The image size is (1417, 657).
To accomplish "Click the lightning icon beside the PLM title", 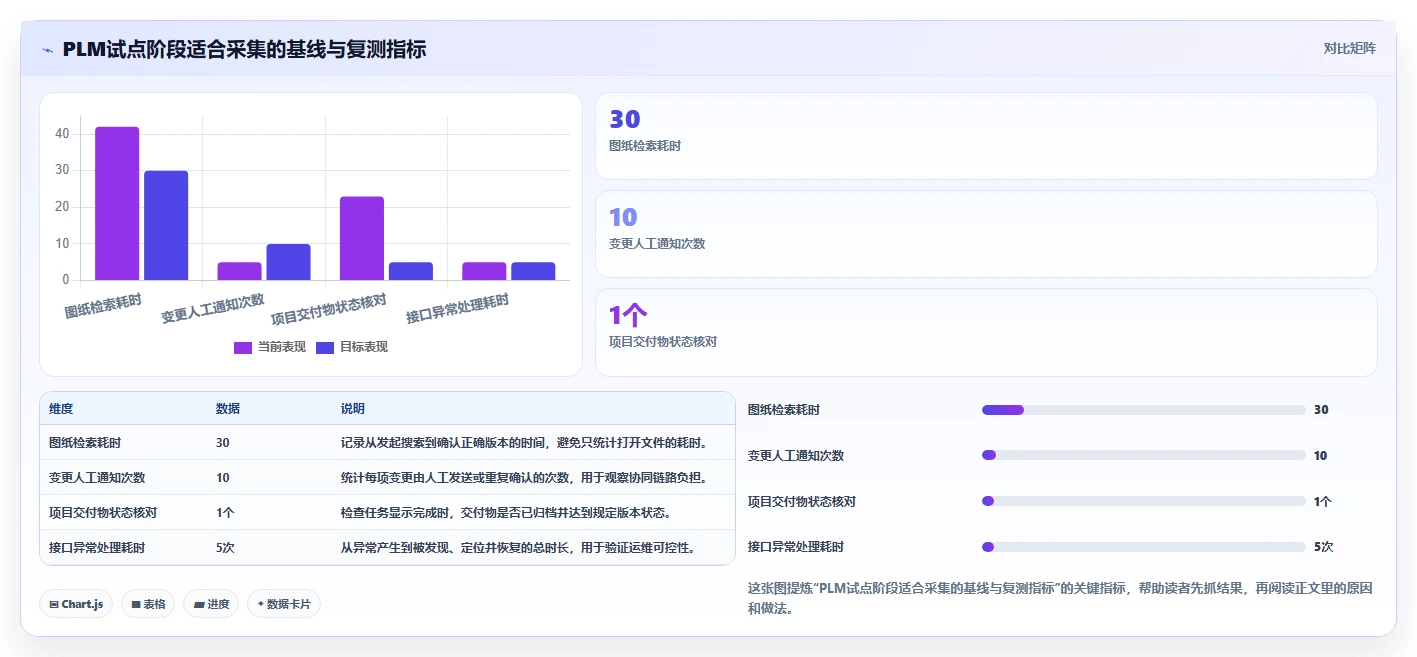I will tap(47, 49).
